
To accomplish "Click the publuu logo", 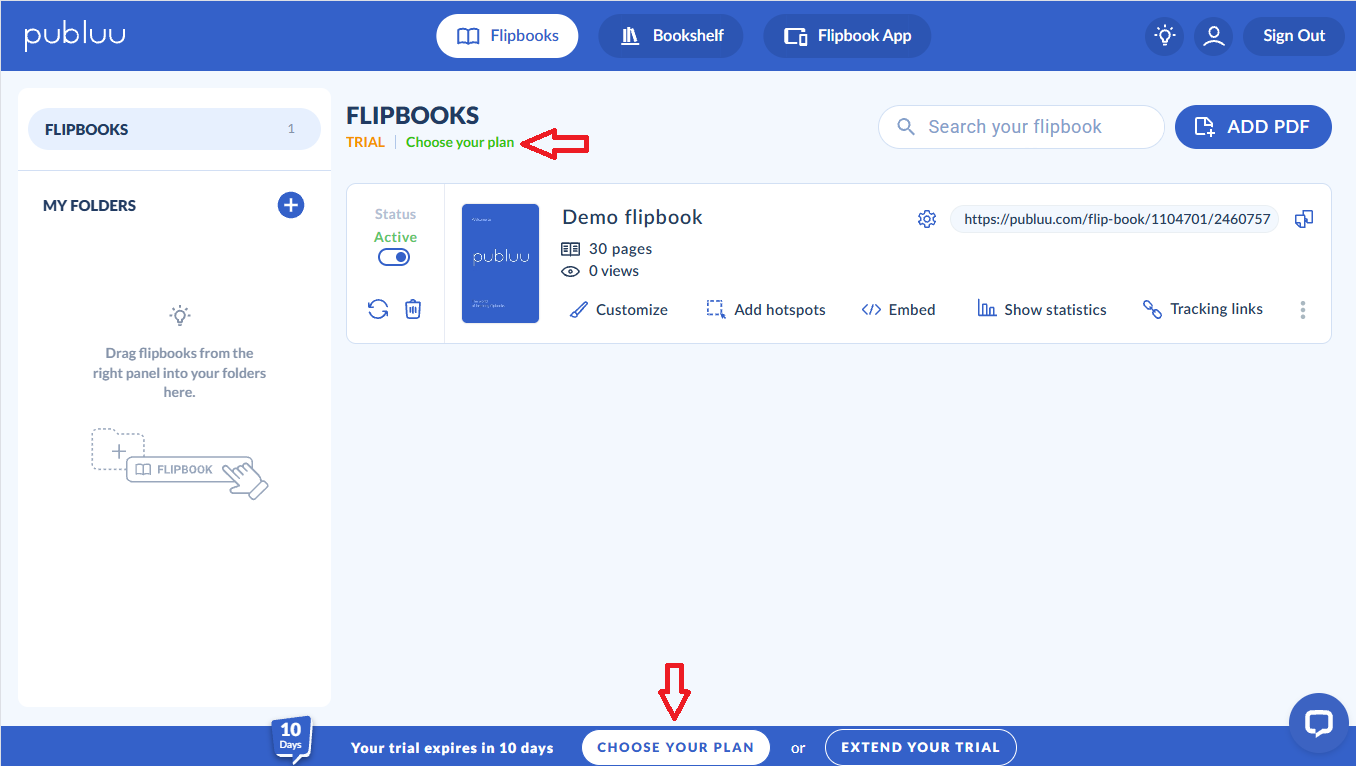I will [x=75, y=36].
